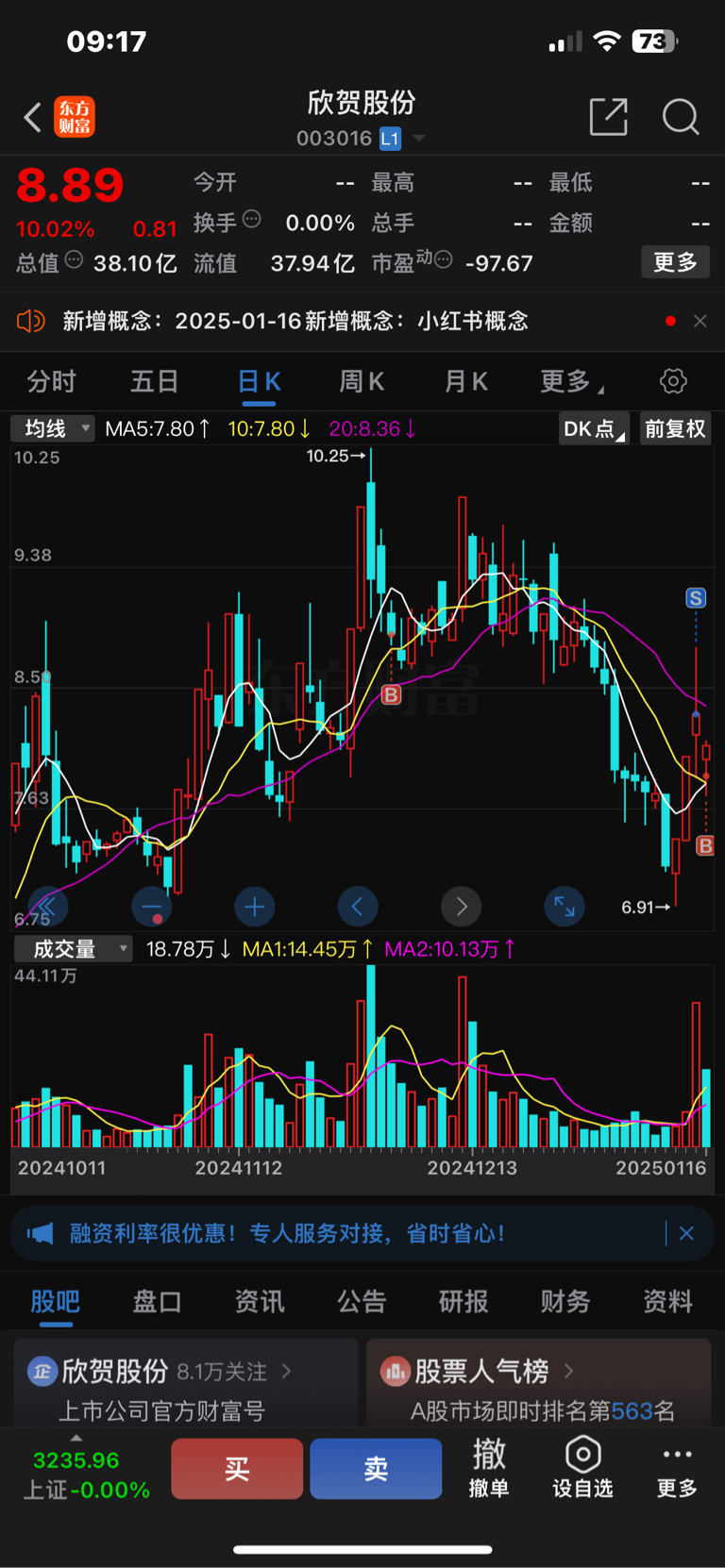Tap the 8.89 current price
This screenshot has height=1568, width=725.
(70, 185)
